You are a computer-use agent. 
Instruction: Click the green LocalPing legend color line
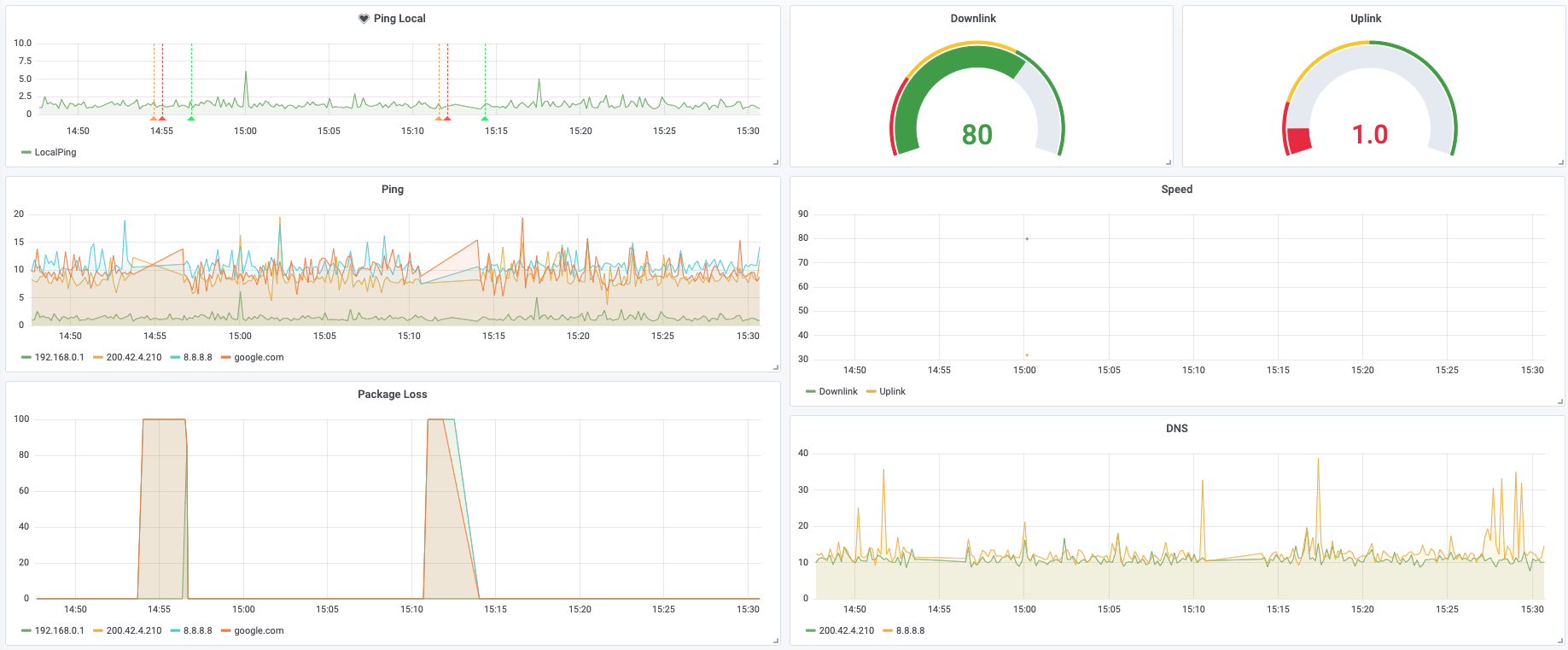pos(26,152)
